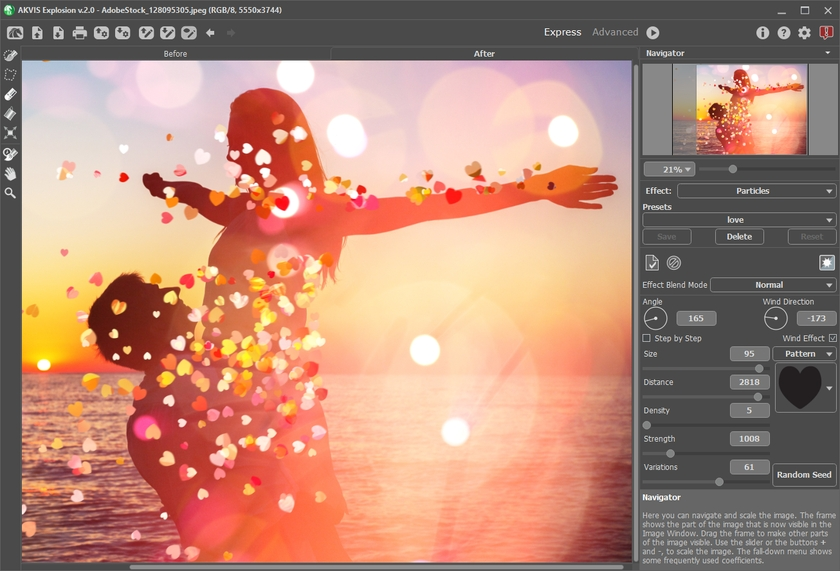
Task: Switch to Advanced mode
Action: 615,32
